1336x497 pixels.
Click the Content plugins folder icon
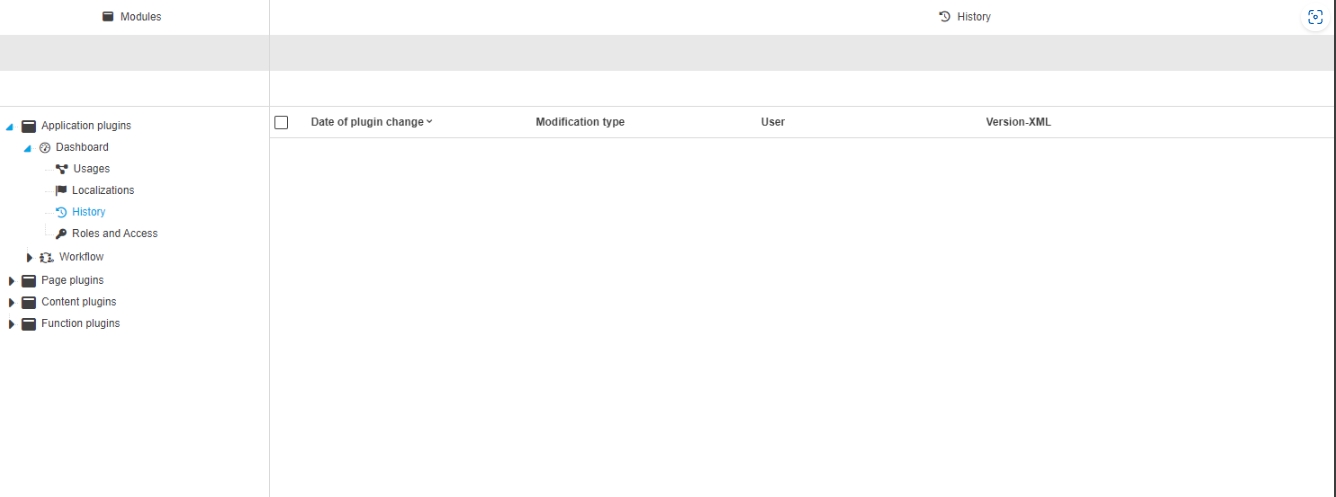point(29,302)
